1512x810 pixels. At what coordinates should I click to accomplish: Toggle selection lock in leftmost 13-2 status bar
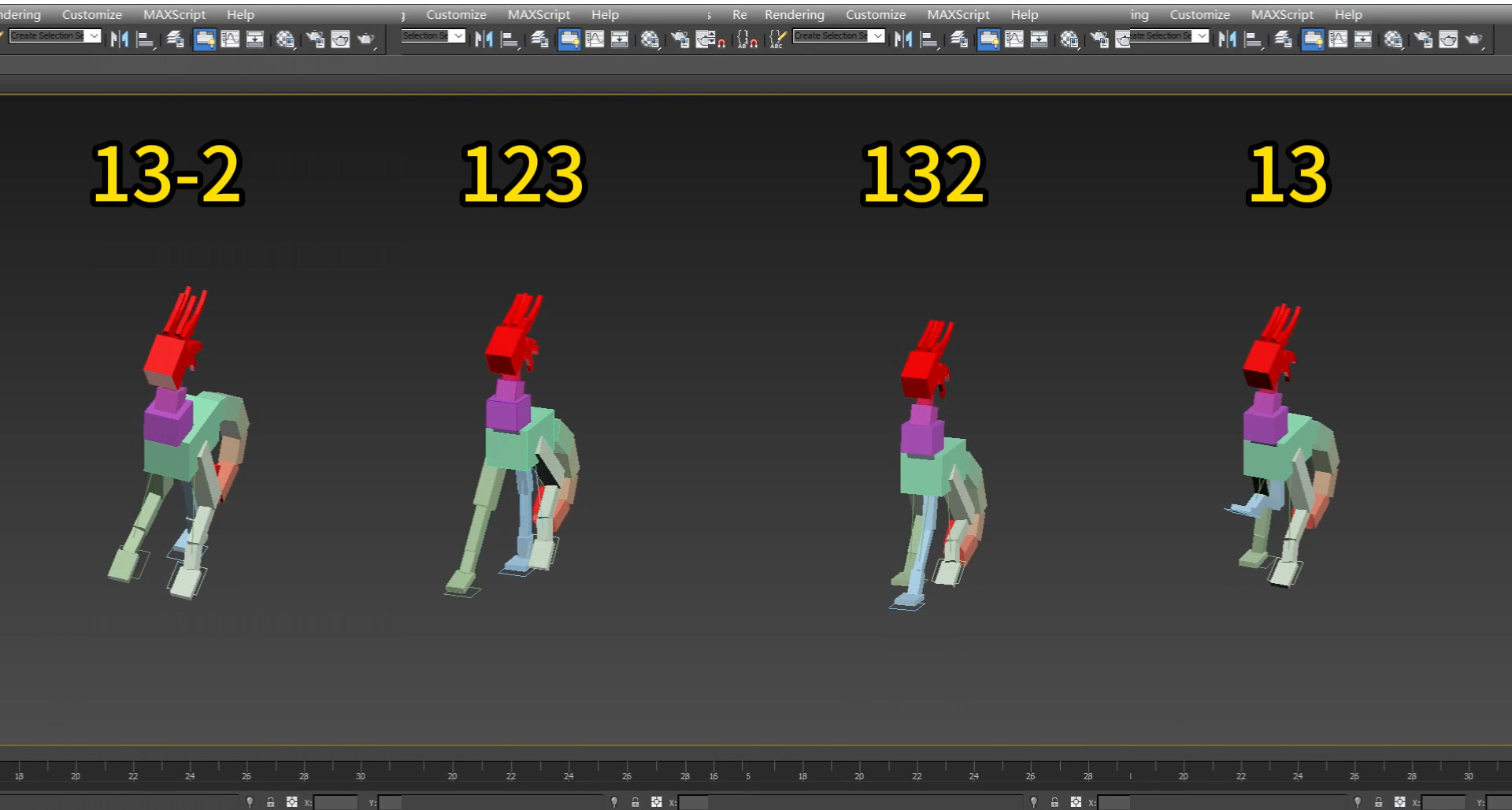pos(270,802)
